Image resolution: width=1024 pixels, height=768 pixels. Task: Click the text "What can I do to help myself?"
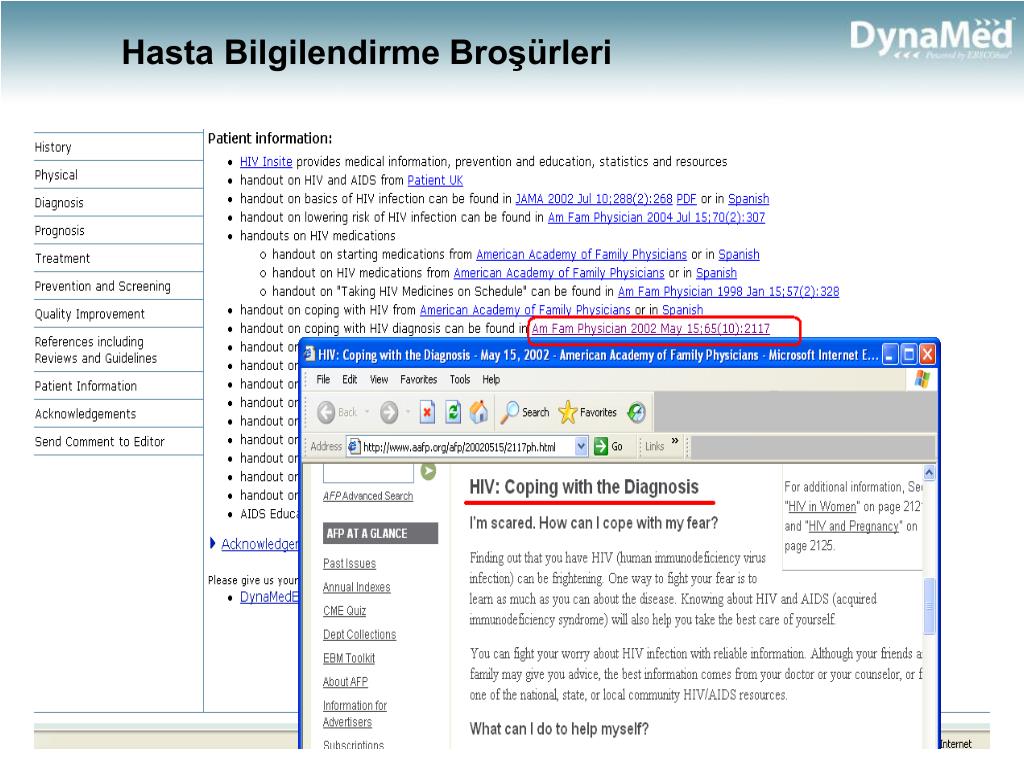[x=559, y=729]
